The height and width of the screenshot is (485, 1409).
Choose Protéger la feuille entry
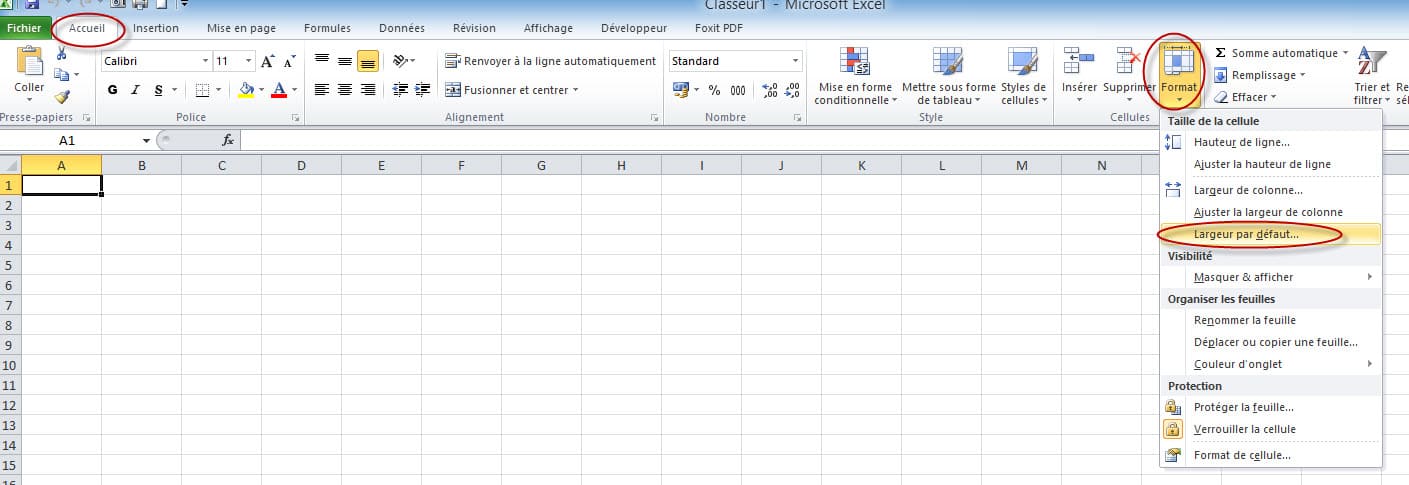pyautogui.click(x=1272, y=407)
